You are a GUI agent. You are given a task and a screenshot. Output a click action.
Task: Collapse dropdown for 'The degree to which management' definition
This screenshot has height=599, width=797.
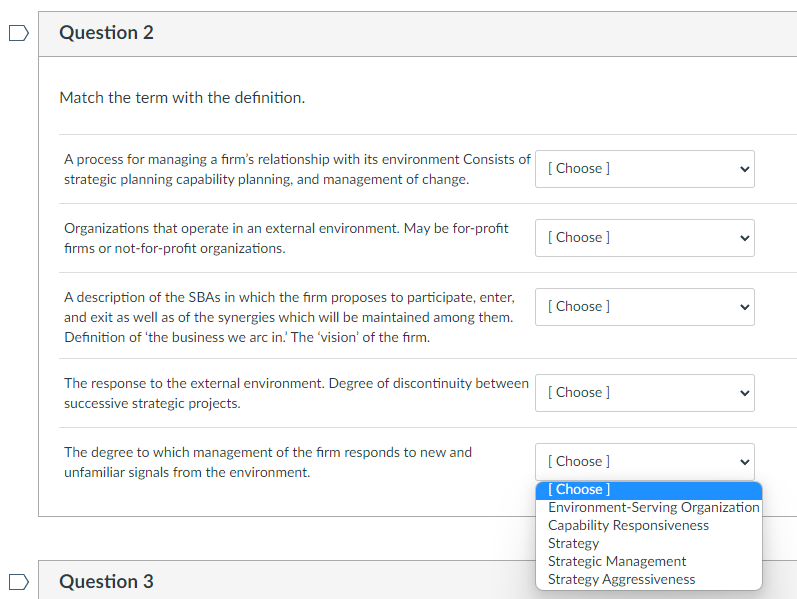[645, 462]
